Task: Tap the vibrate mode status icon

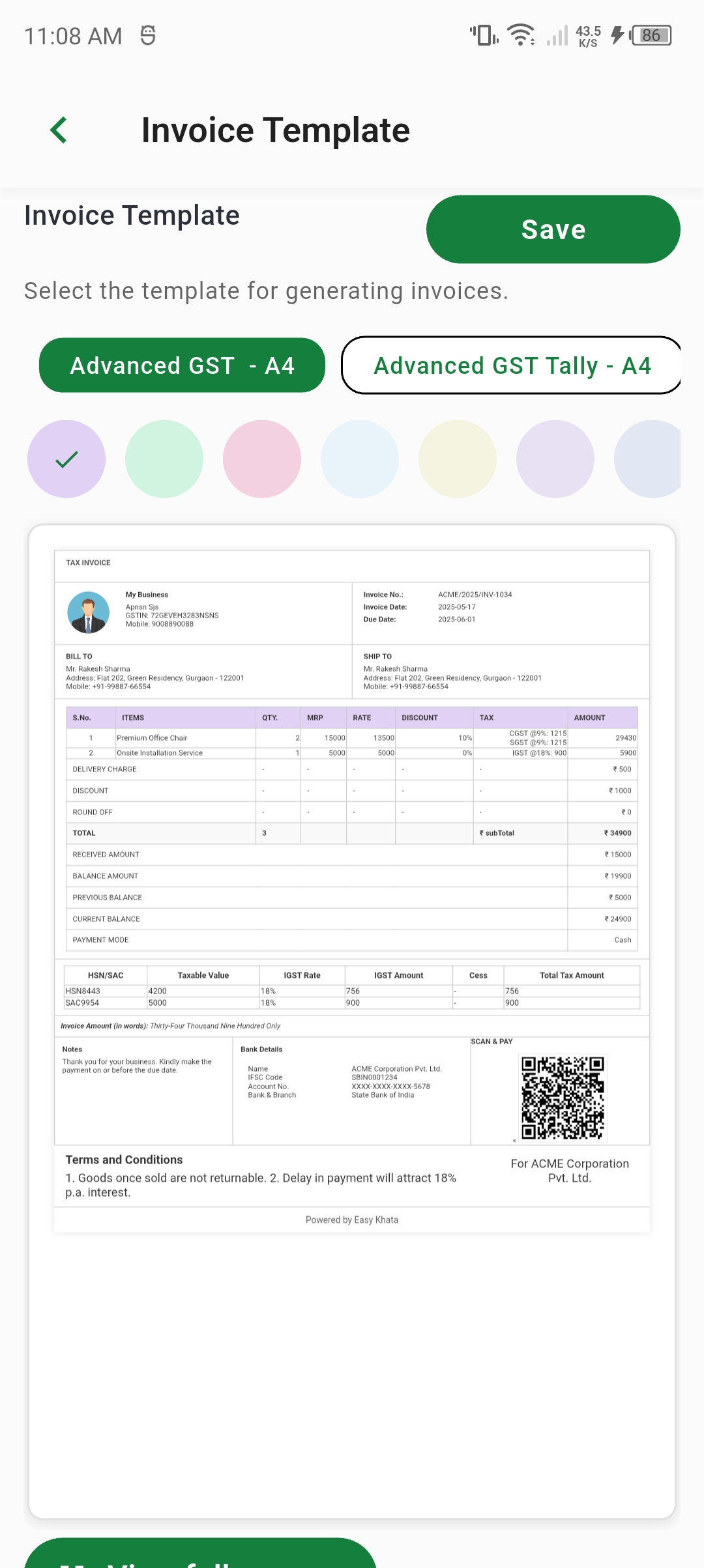Action: [x=484, y=35]
